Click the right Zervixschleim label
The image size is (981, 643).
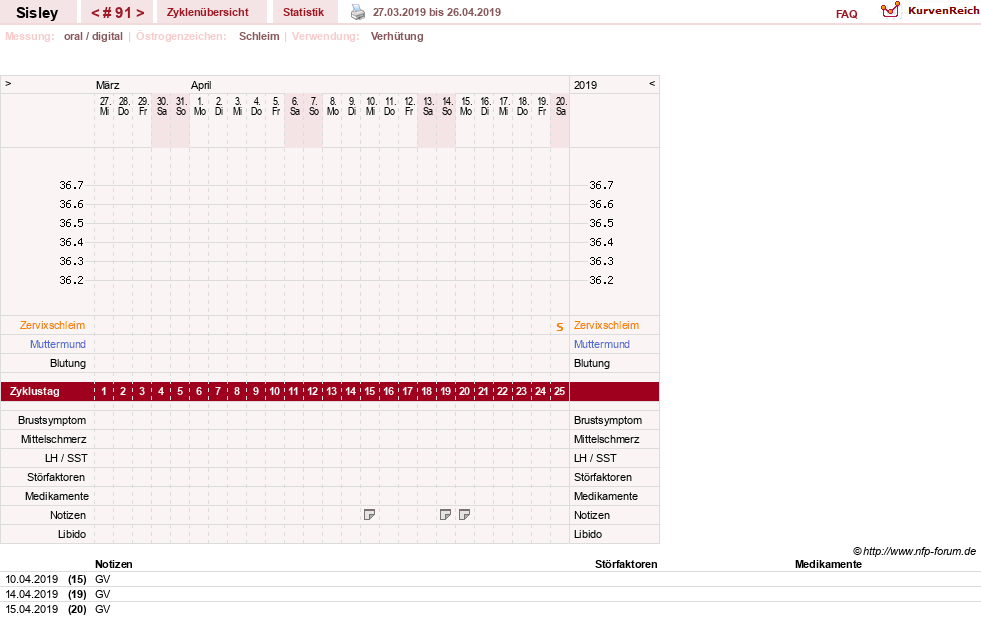606,325
